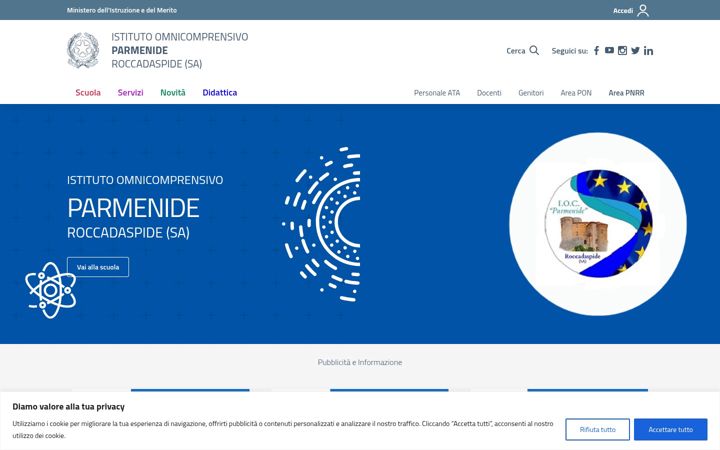Open the Didattica menu

(219, 93)
